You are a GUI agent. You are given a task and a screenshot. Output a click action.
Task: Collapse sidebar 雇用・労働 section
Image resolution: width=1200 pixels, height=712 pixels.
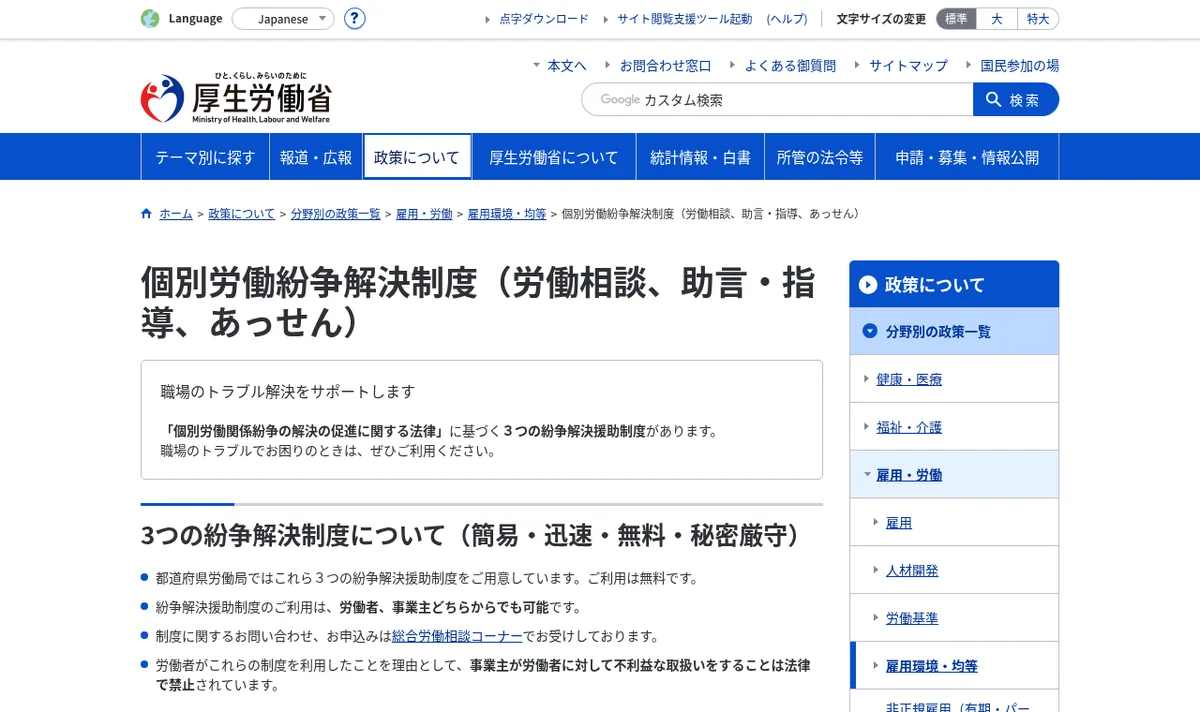pos(954,475)
